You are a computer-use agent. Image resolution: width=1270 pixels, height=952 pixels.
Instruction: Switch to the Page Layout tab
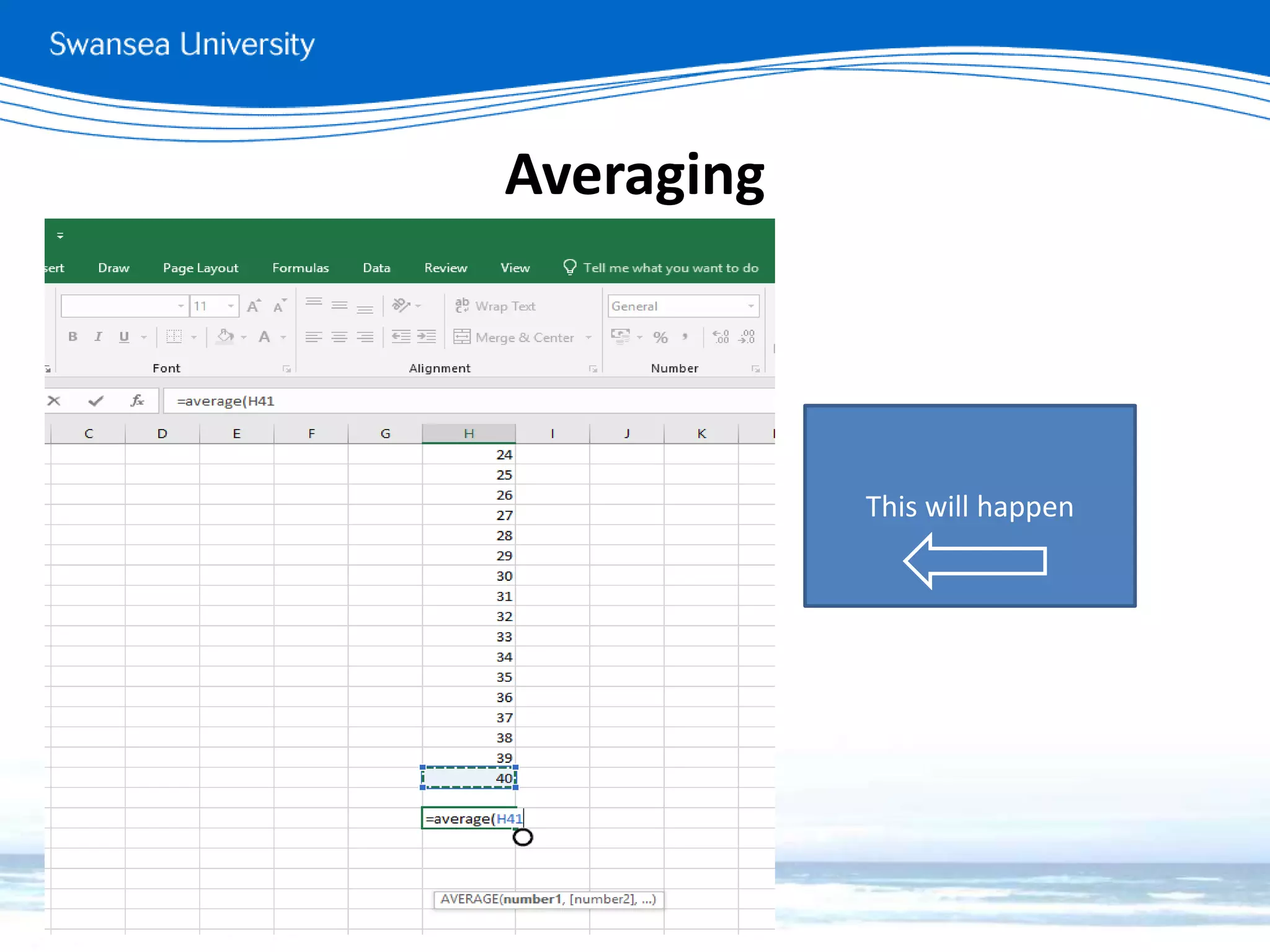(200, 268)
